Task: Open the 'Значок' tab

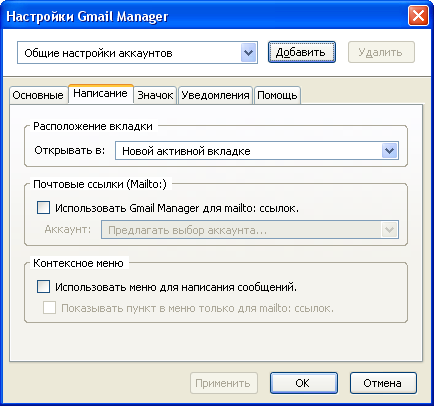Action: click(155, 95)
